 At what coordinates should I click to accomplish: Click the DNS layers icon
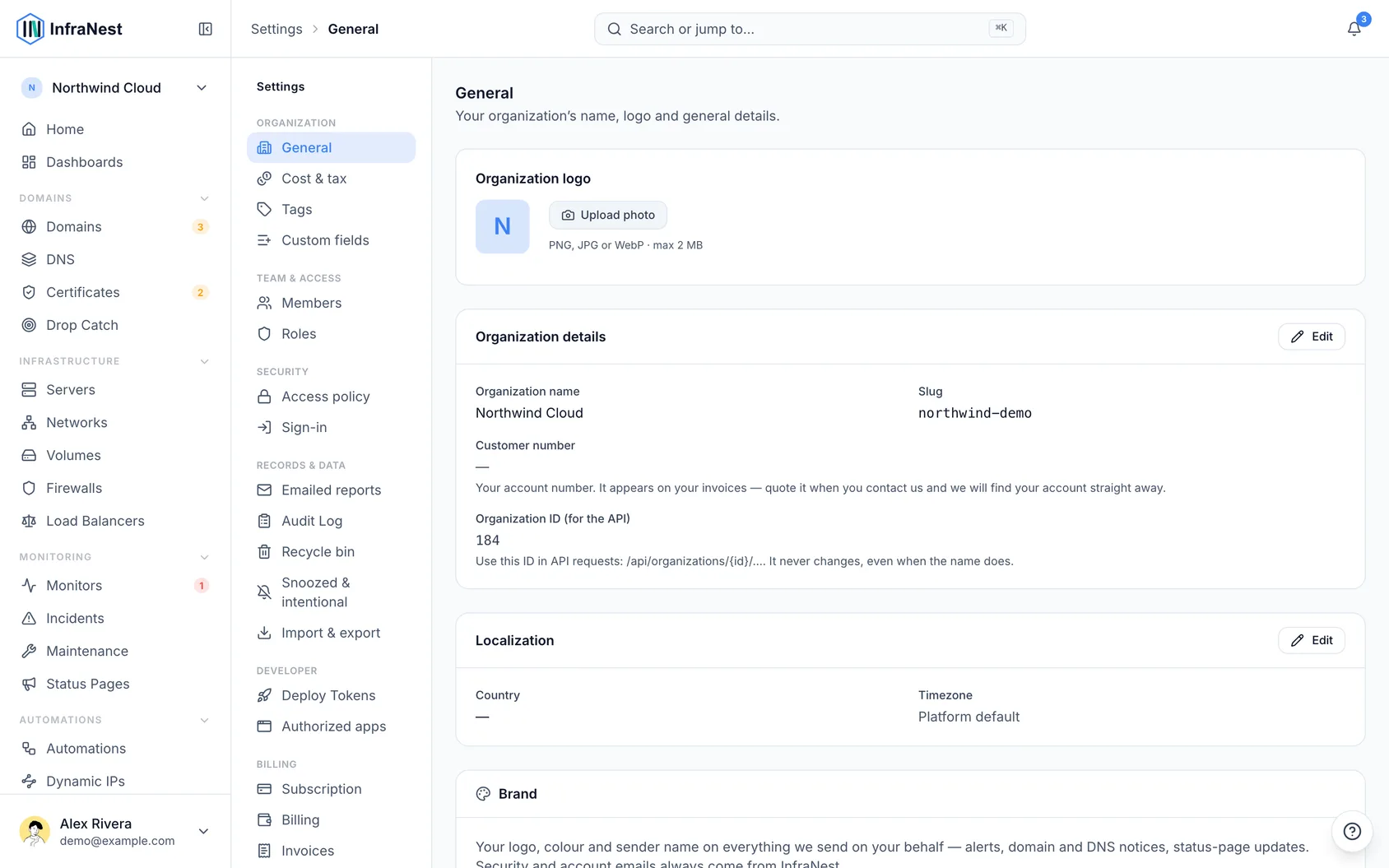tap(29, 259)
